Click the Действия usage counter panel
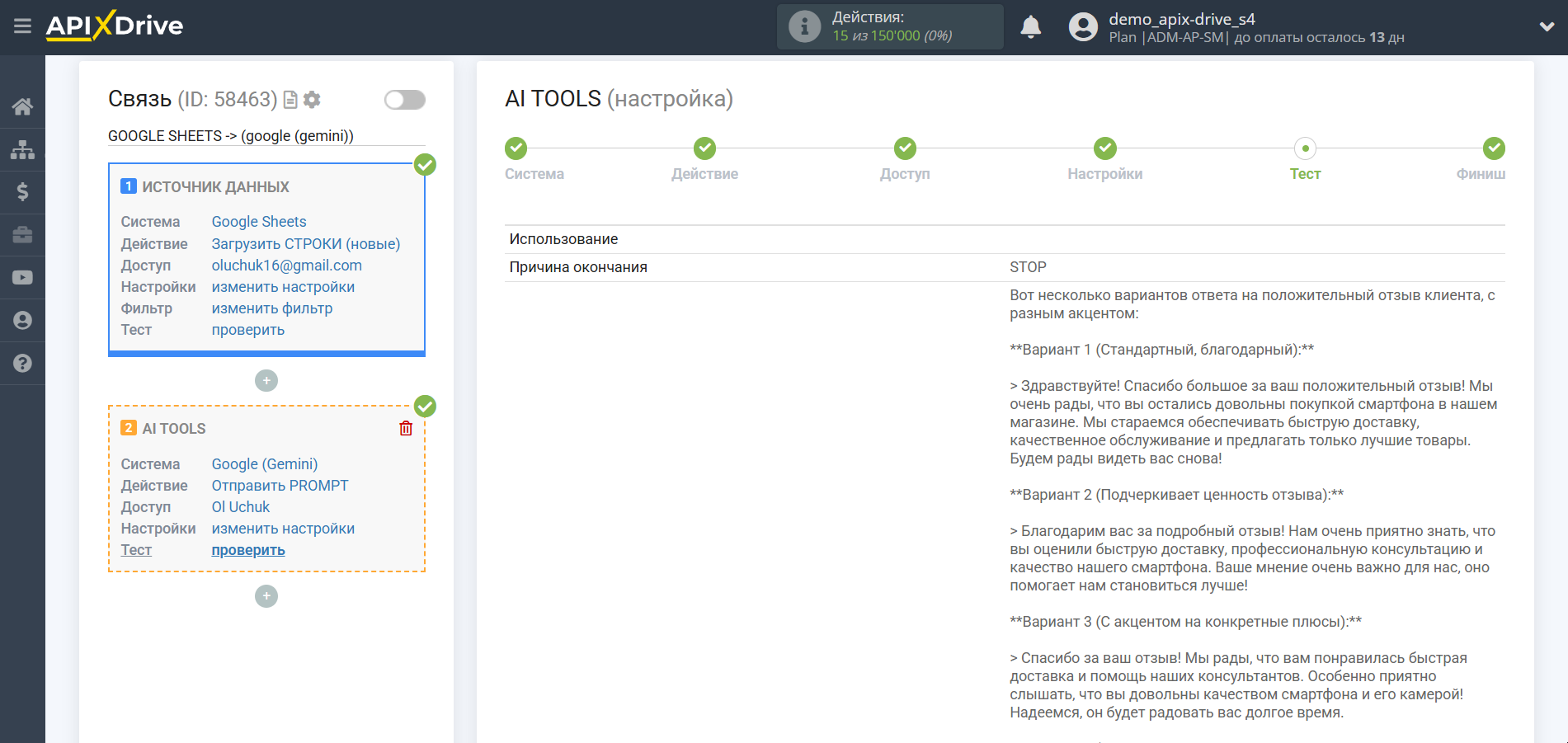The width and height of the screenshot is (1568, 743). pos(889,26)
